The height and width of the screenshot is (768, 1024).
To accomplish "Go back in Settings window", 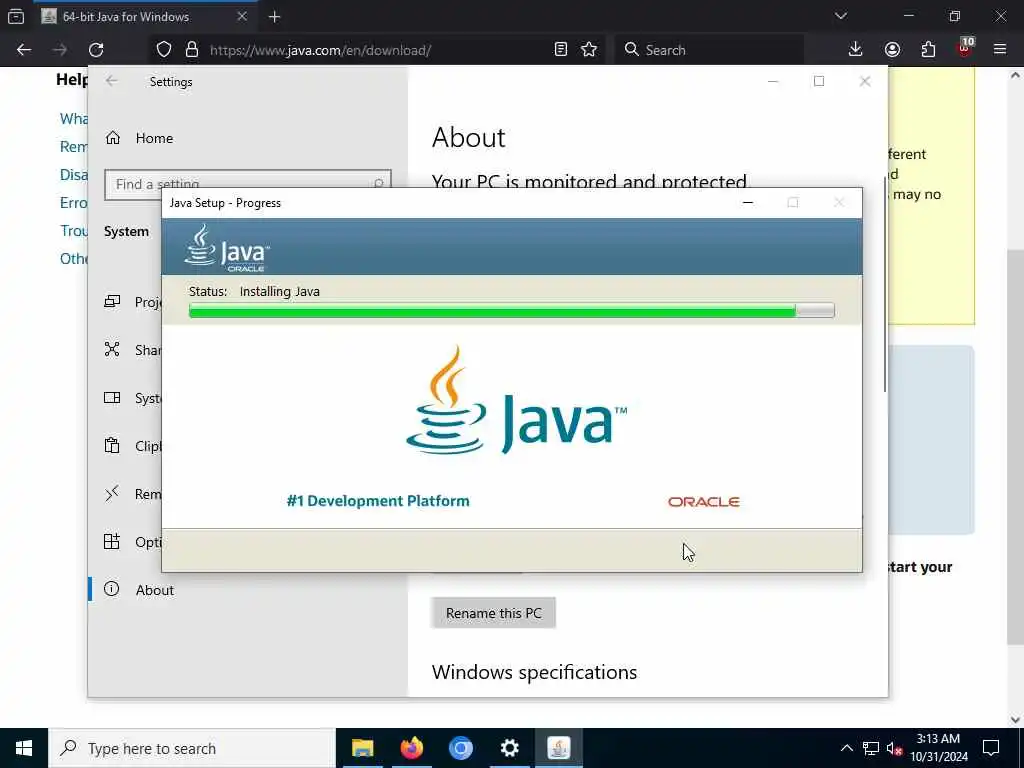I will (112, 81).
